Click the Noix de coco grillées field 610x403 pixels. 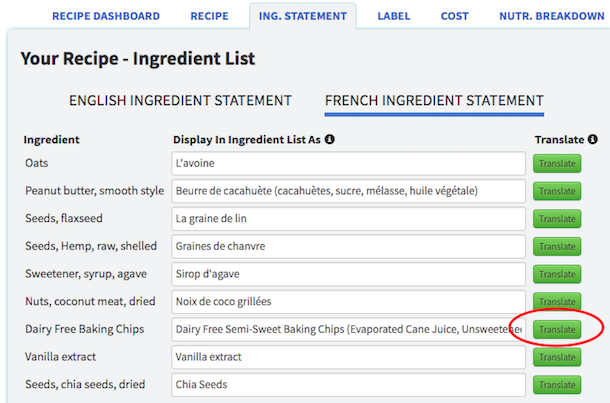click(x=348, y=301)
